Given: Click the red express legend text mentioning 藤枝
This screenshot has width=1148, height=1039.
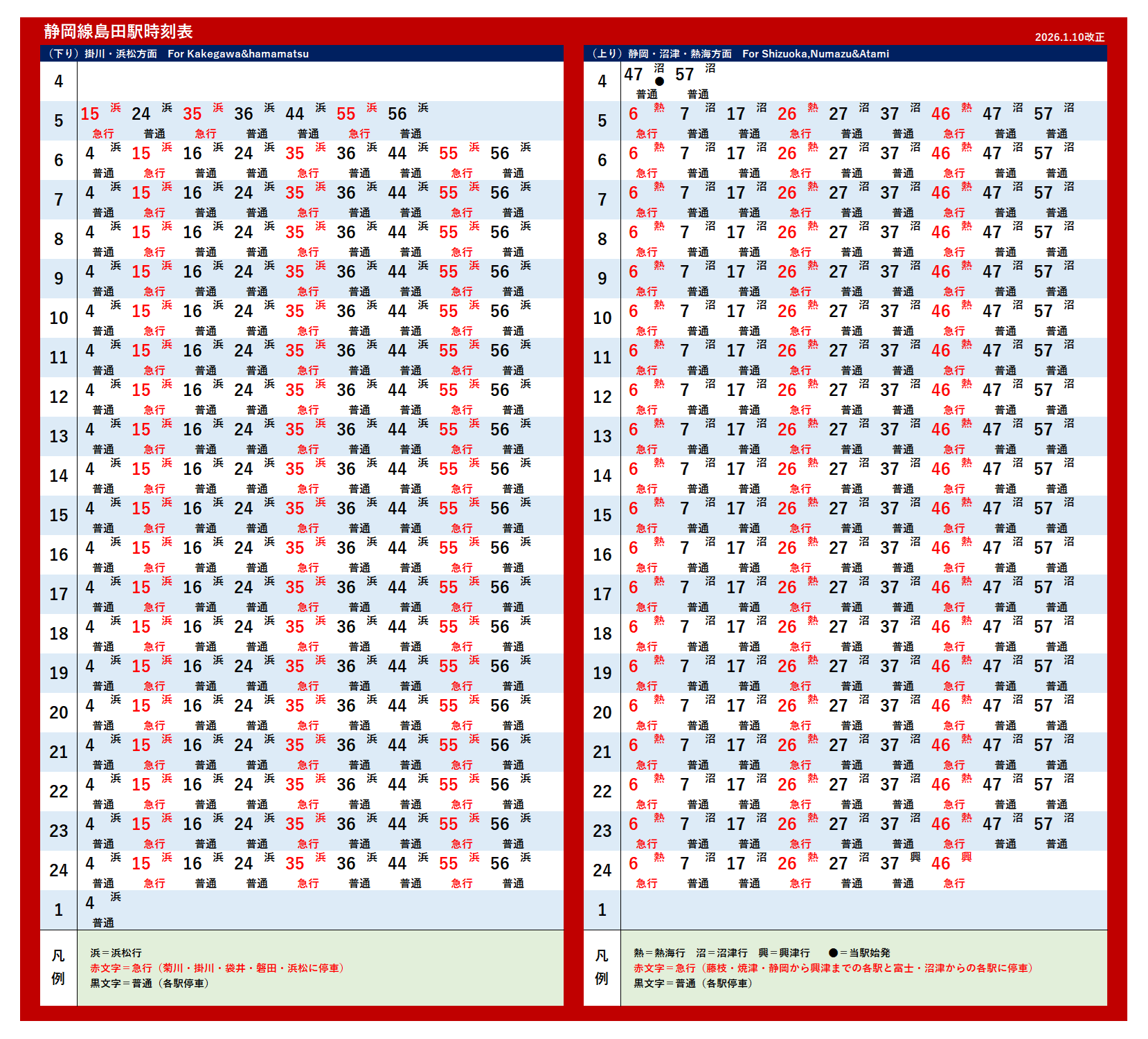Looking at the screenshot, I should click(x=833, y=968).
